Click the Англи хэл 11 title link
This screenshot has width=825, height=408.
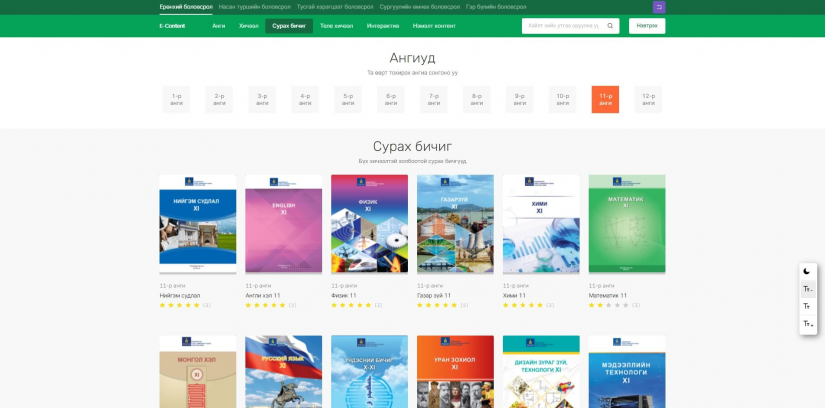click(263, 296)
